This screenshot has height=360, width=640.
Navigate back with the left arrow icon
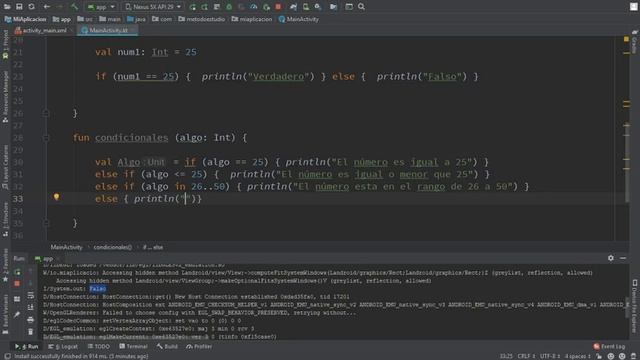point(47,7)
